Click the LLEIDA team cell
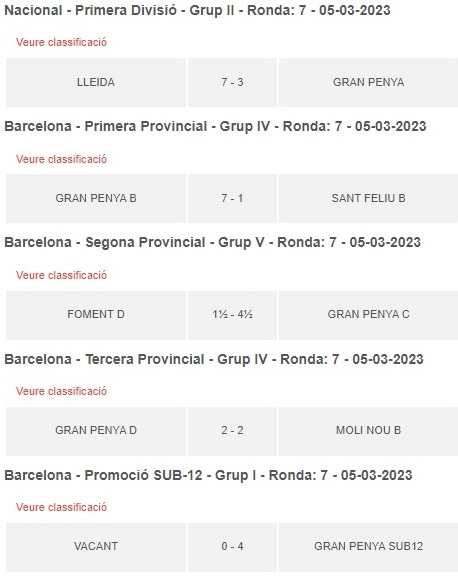Screen dimensions: 458x579 [x=96, y=82]
